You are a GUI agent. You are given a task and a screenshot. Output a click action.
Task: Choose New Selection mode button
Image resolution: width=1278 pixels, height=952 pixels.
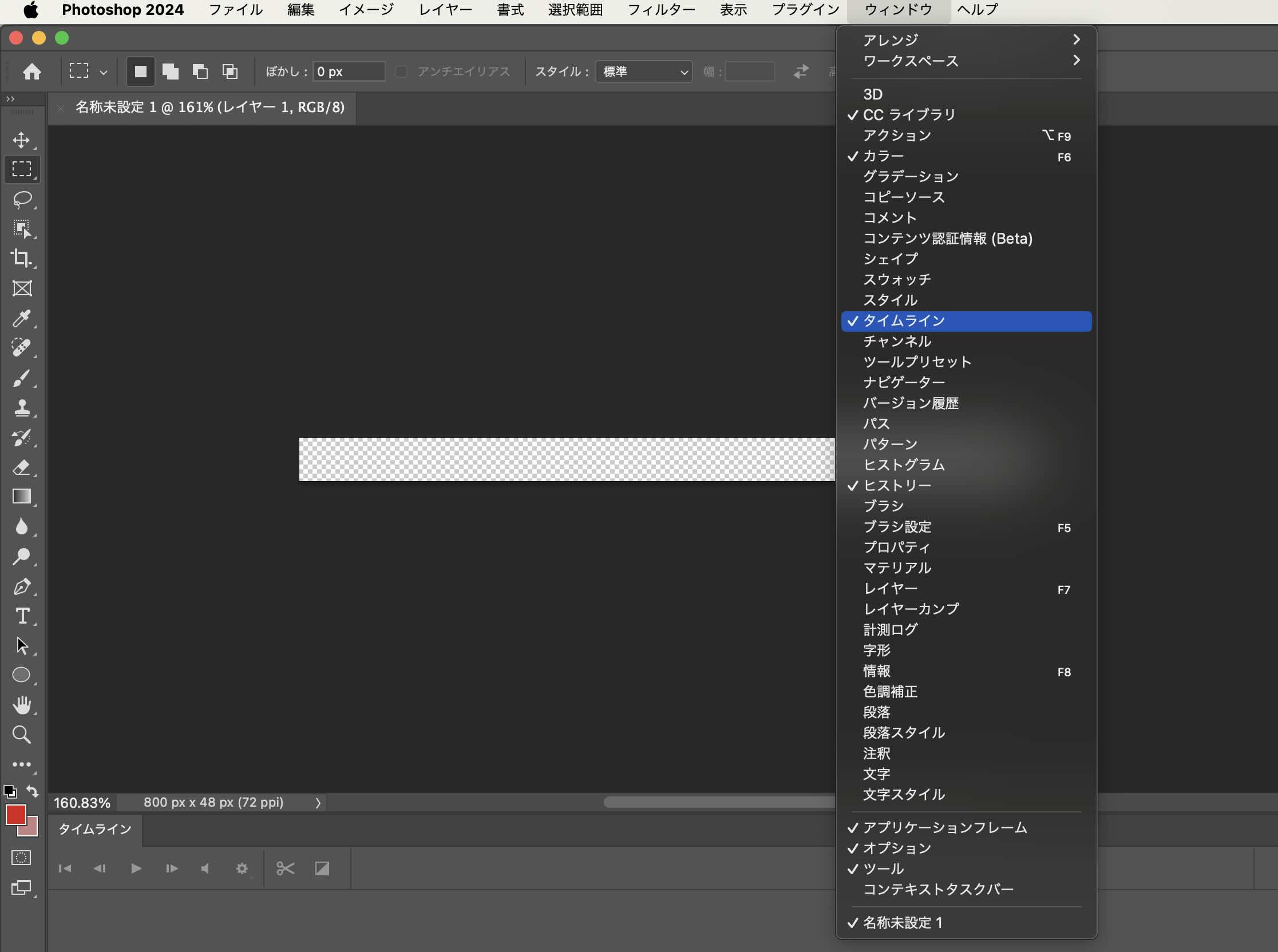[140, 72]
